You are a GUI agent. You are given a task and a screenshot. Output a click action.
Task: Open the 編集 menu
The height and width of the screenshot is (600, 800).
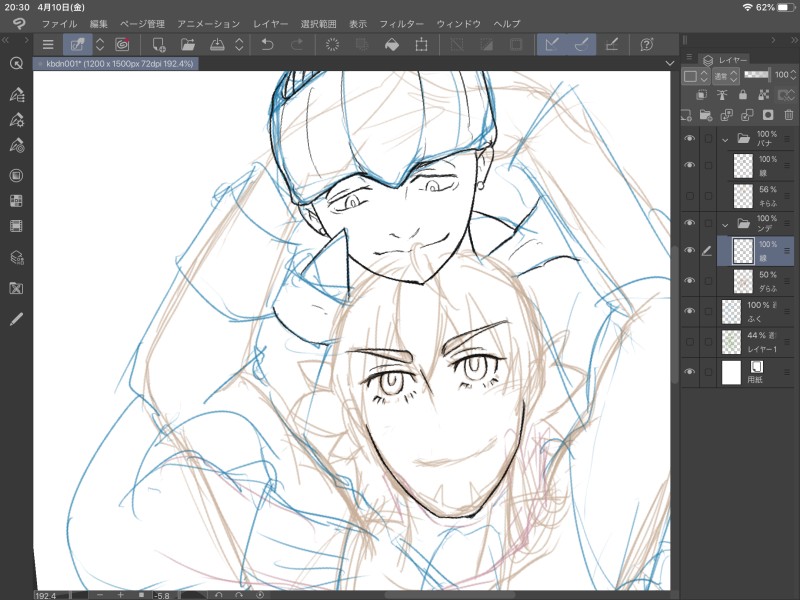(x=98, y=24)
